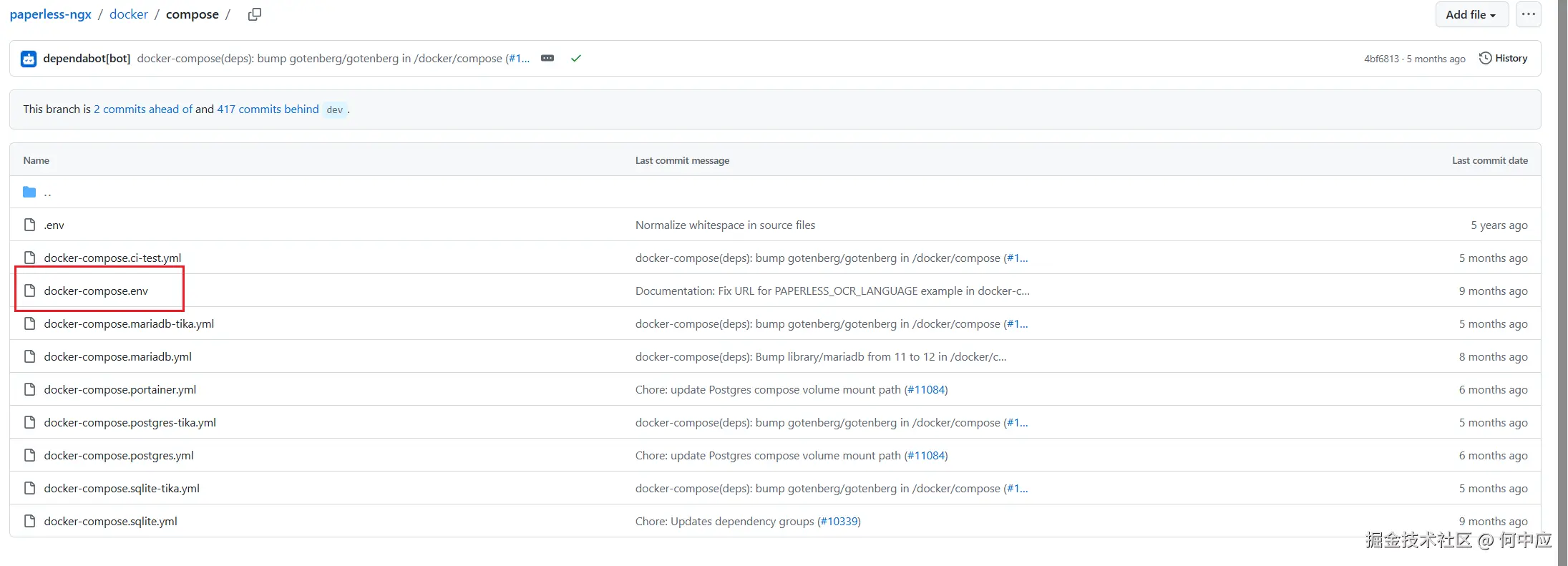
Task: Go to docker breadcrumb folder
Action: pyautogui.click(x=128, y=14)
